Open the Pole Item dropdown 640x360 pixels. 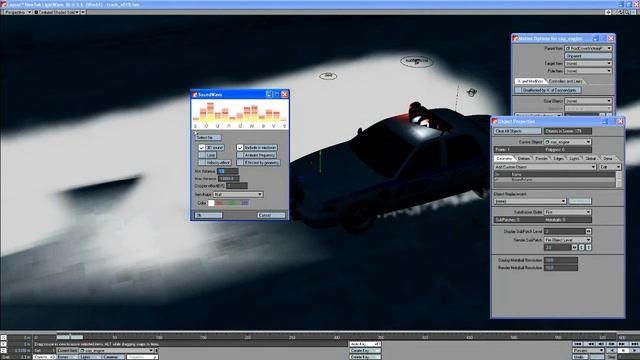pyautogui.click(x=588, y=71)
